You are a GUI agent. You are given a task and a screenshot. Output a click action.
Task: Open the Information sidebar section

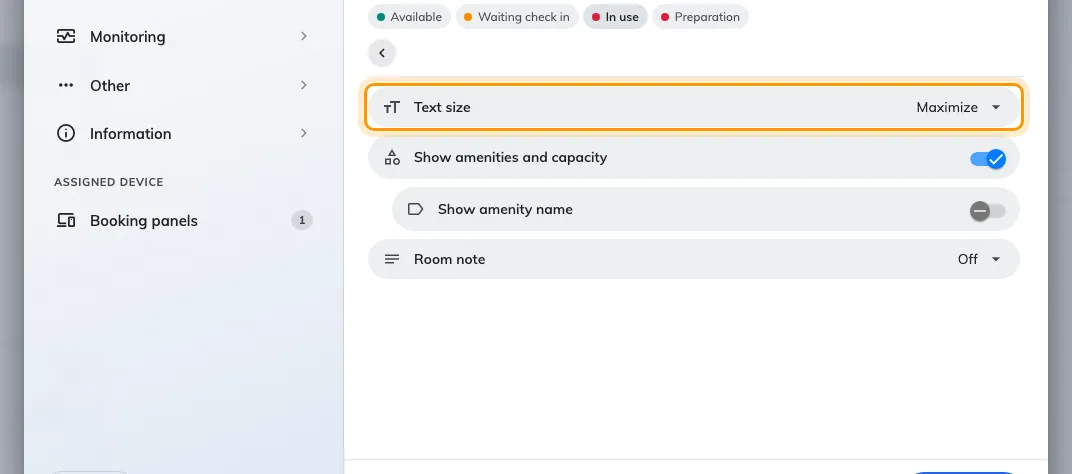point(183,133)
